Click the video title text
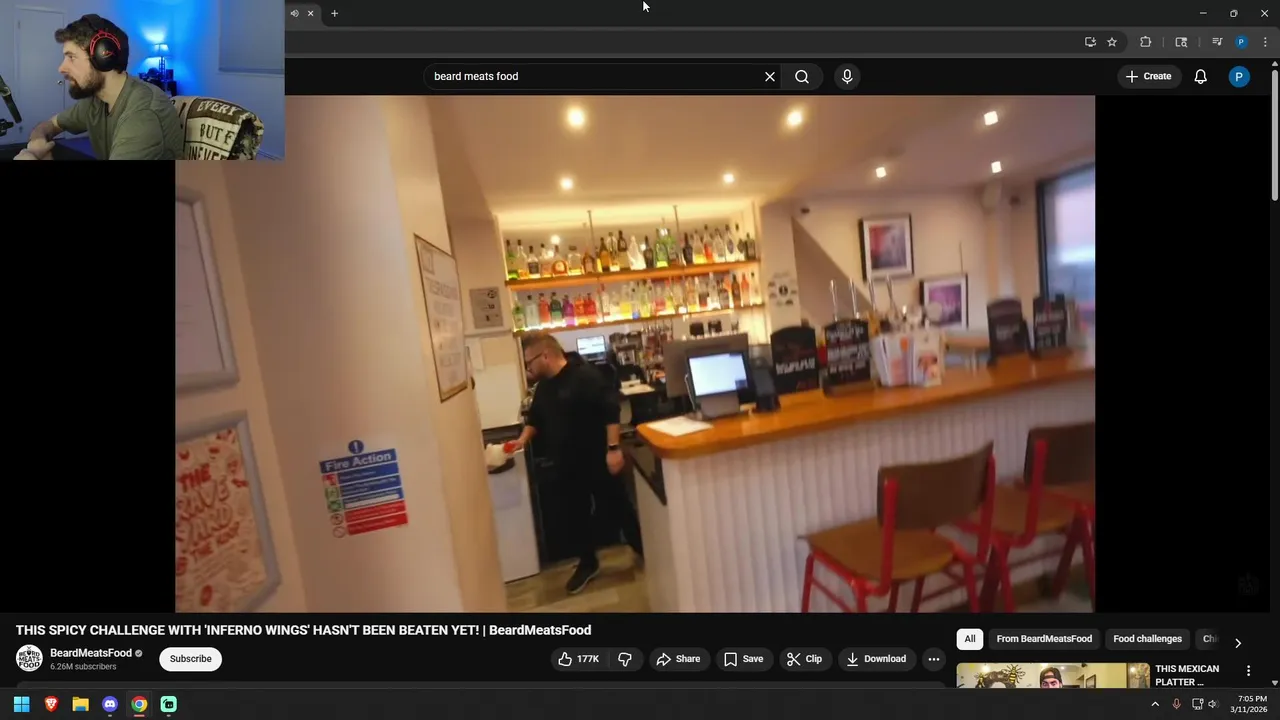1280x720 pixels. click(x=303, y=630)
